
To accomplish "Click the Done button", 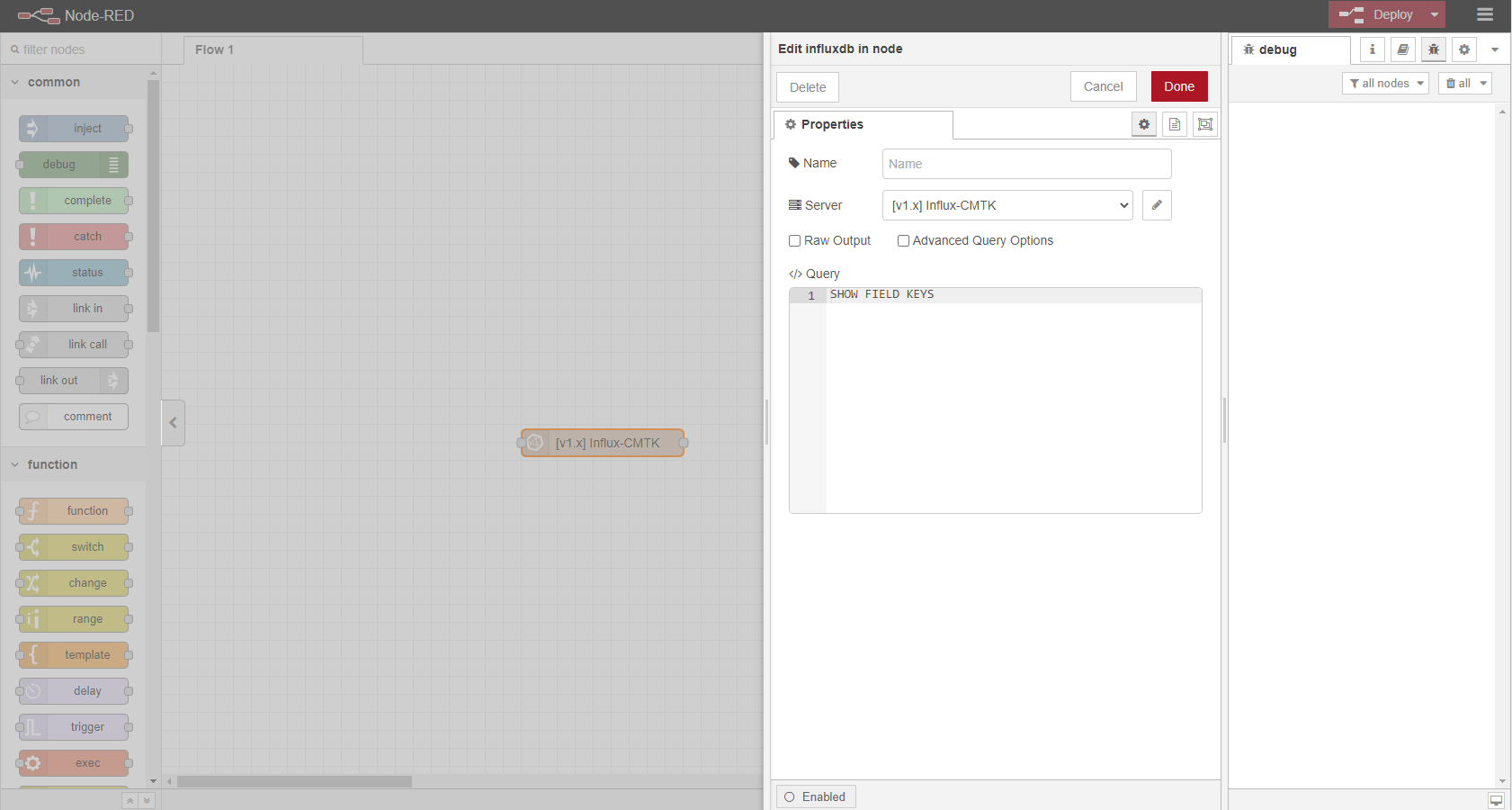I will (x=1178, y=86).
